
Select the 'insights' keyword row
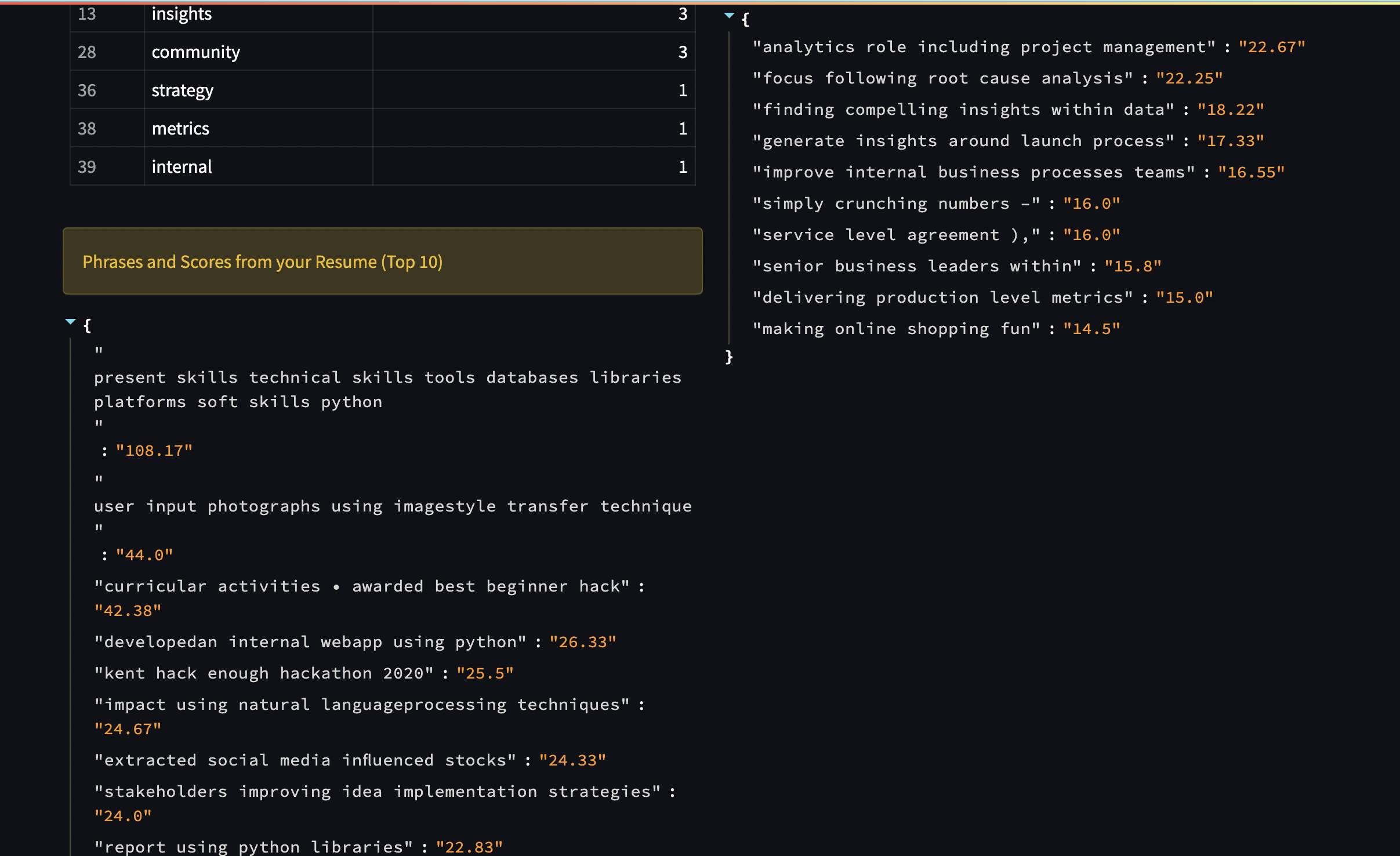coord(182,13)
